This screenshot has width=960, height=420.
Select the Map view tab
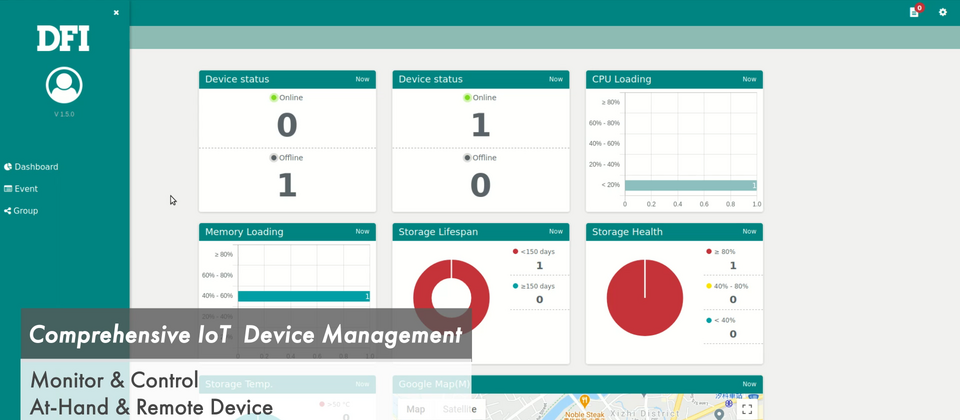pos(415,409)
